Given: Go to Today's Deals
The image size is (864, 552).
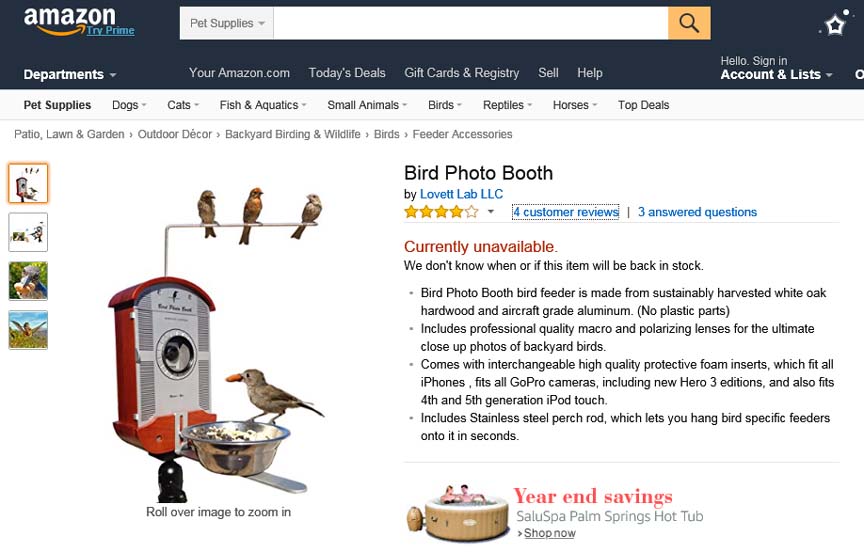Looking at the screenshot, I should pyautogui.click(x=347, y=73).
